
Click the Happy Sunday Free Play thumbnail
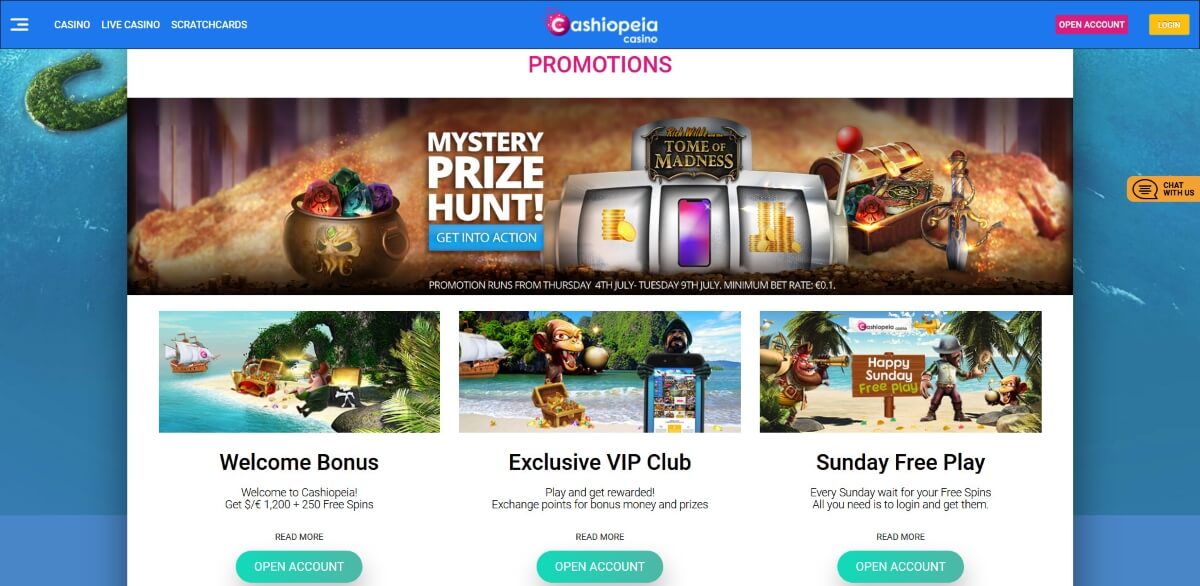click(x=901, y=372)
